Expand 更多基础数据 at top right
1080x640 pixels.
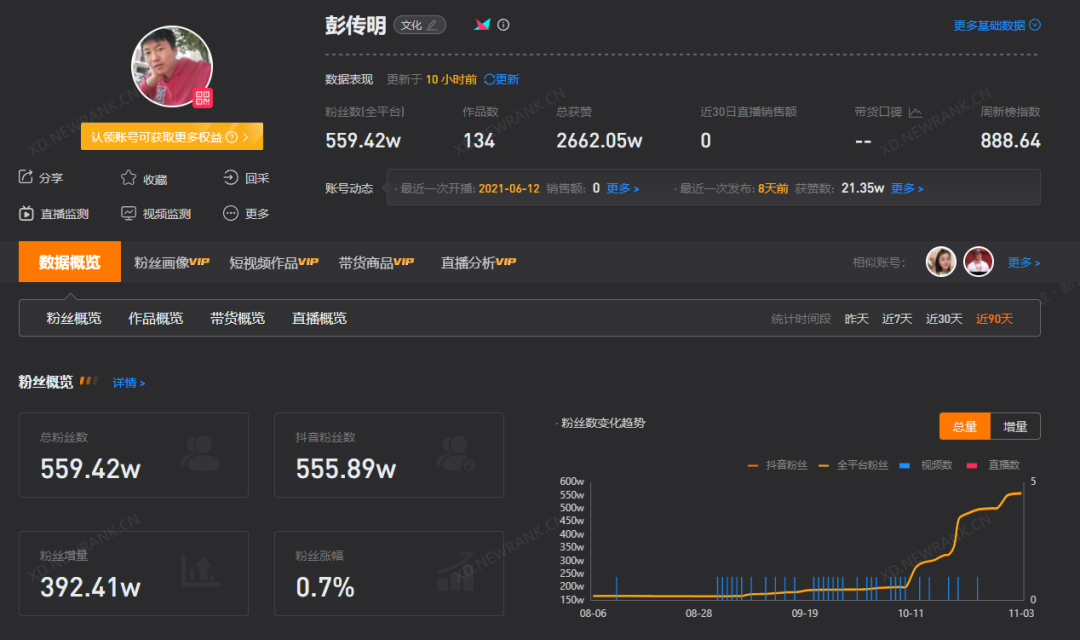click(x=997, y=25)
